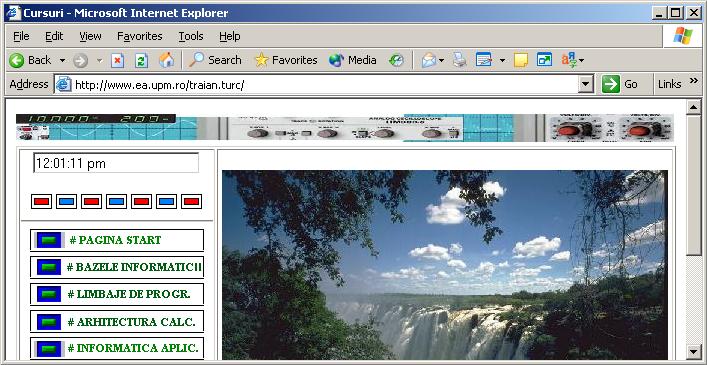707x365 pixels.
Task: Open the Media pane
Action: pyautogui.click(x=353, y=60)
